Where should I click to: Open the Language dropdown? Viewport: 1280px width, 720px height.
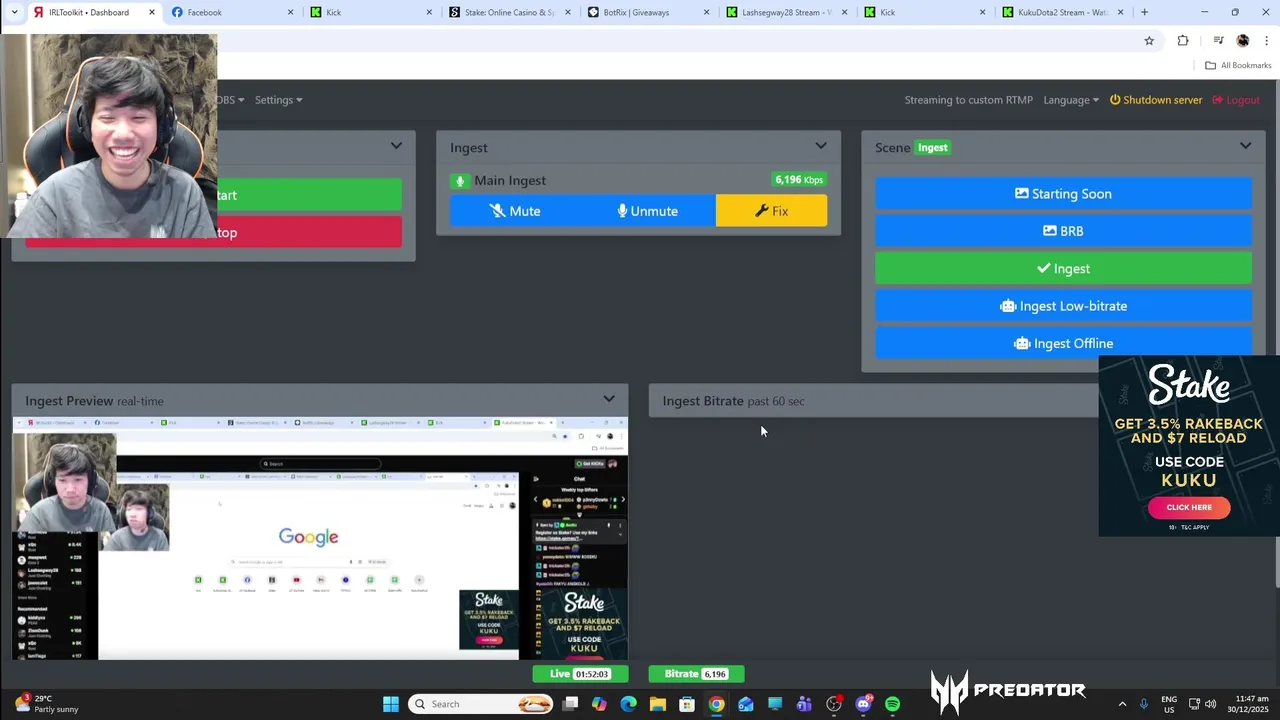[x=1071, y=100]
